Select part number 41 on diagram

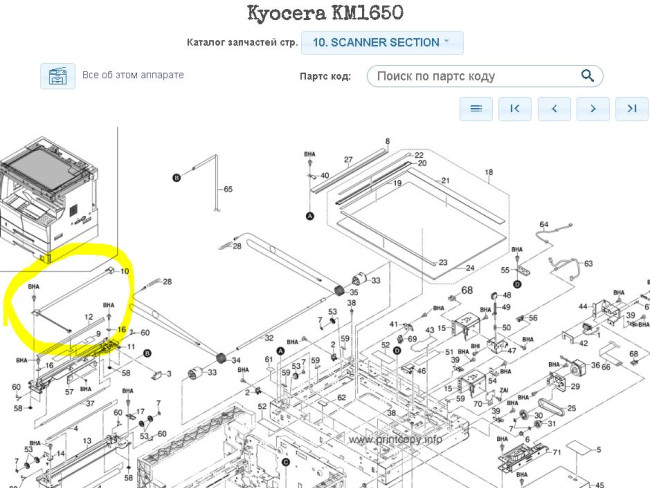point(394,325)
